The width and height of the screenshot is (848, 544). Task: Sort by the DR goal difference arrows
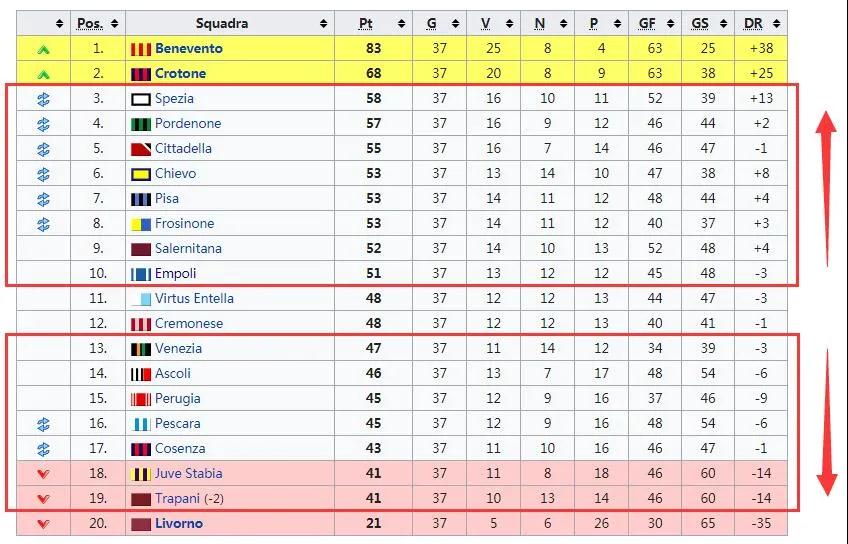pos(777,23)
